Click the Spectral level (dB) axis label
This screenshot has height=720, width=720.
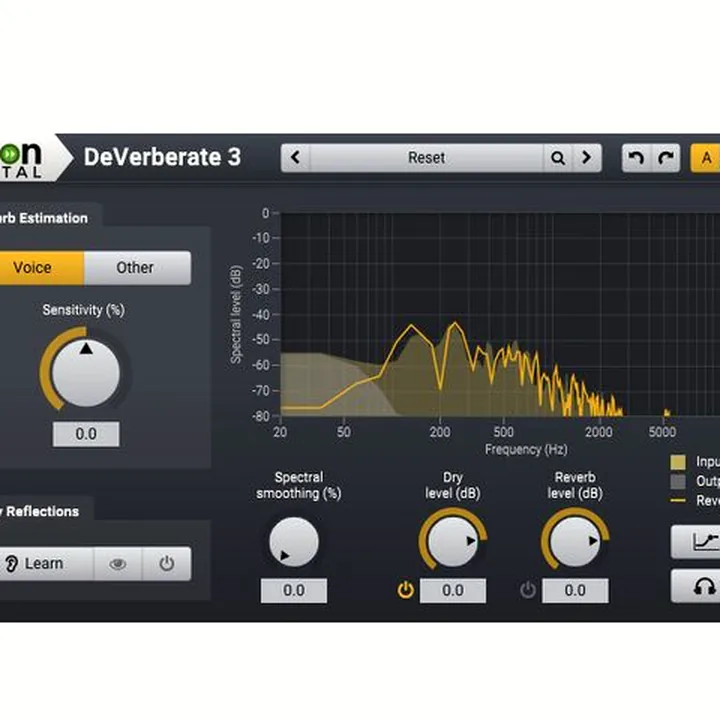[x=236, y=315]
